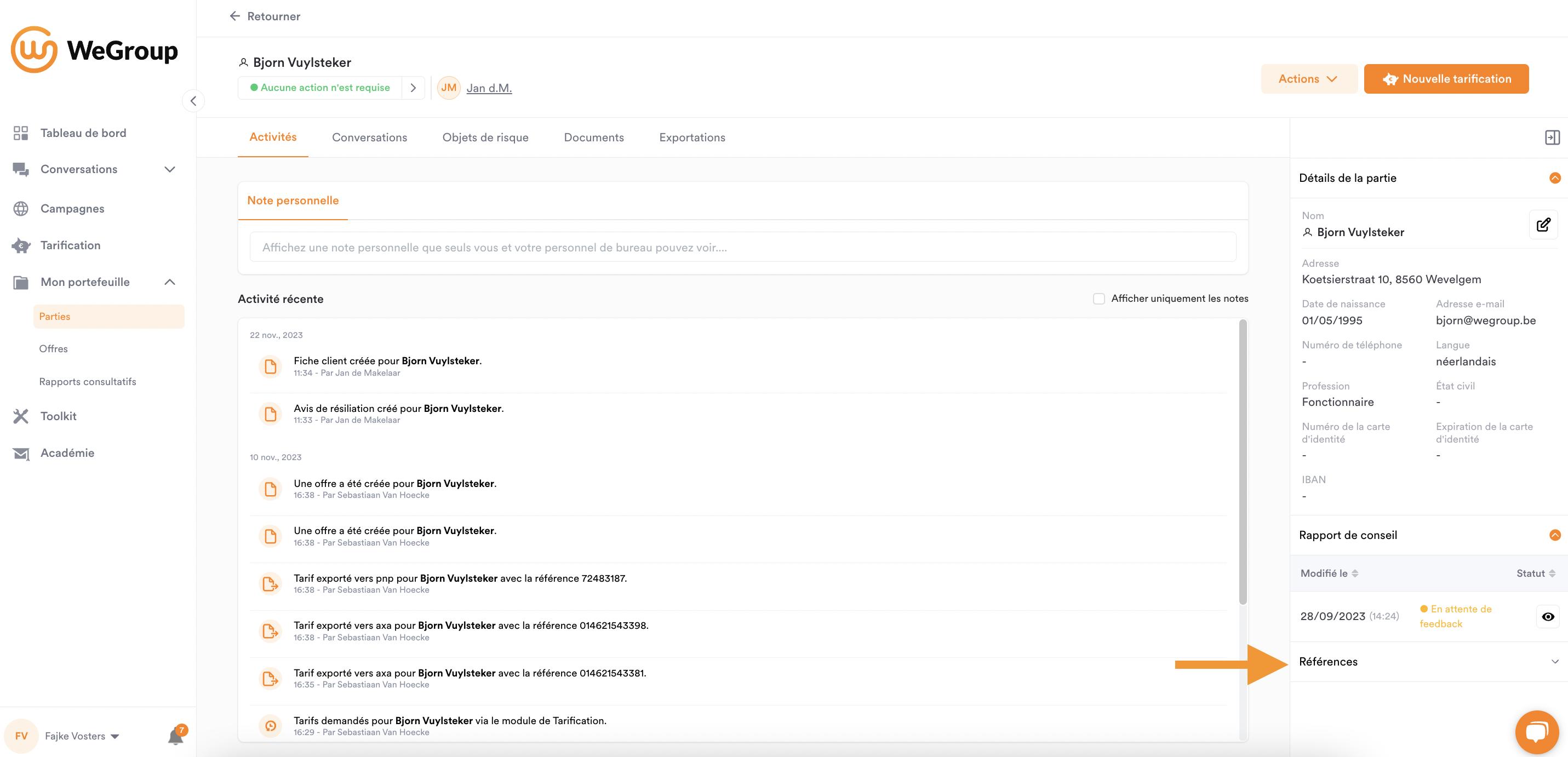Viewport: 1568px width, 757px height.
Task: Click the Aucune action n'est requise status
Action: click(x=319, y=88)
